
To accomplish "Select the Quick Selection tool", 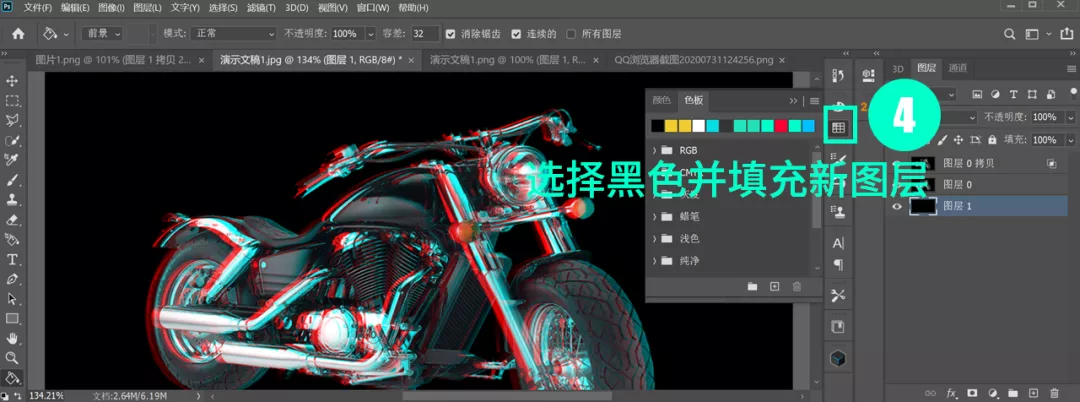I will [12, 140].
